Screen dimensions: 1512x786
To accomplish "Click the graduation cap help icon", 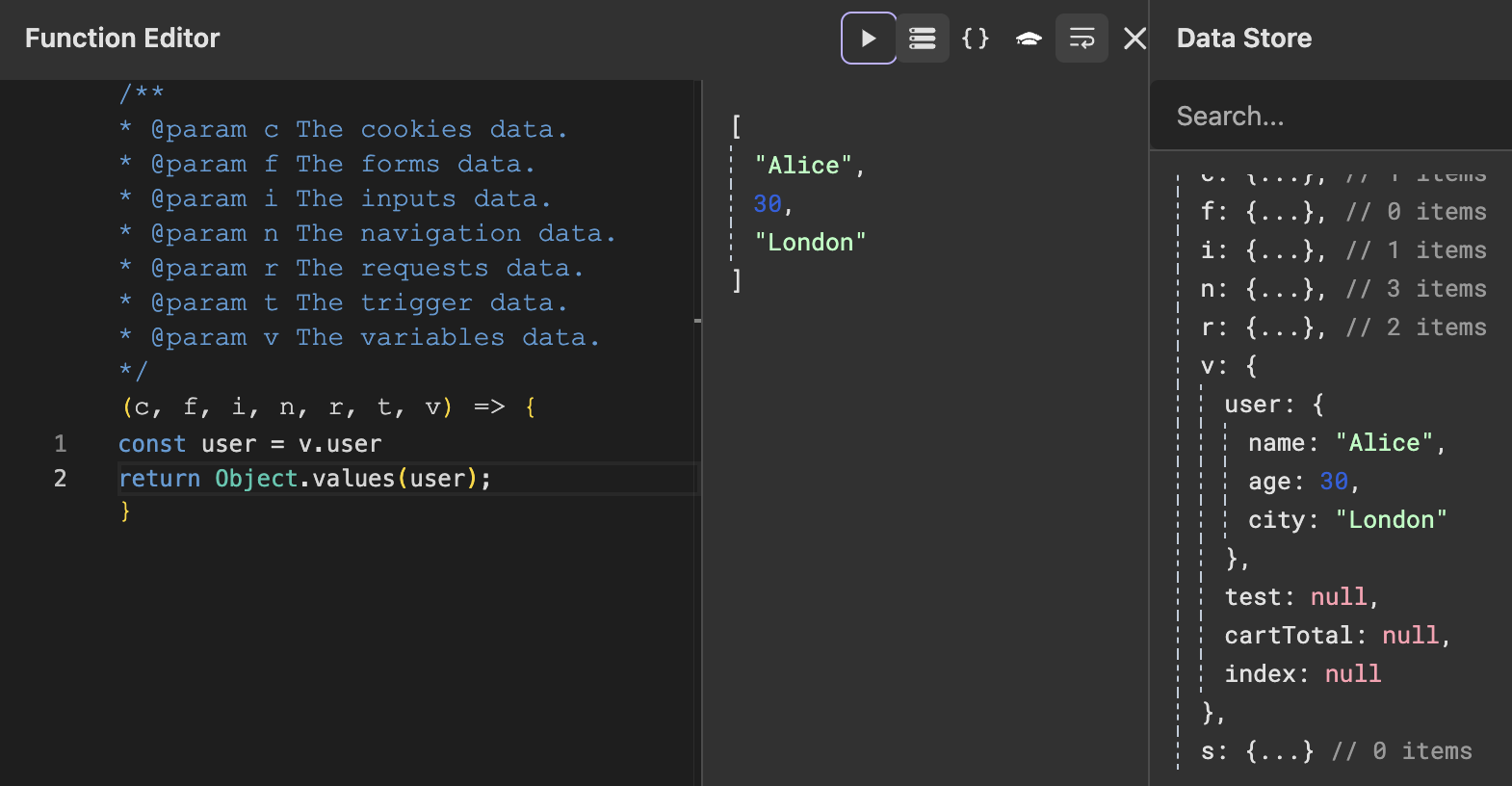I will pyautogui.click(x=1029, y=39).
